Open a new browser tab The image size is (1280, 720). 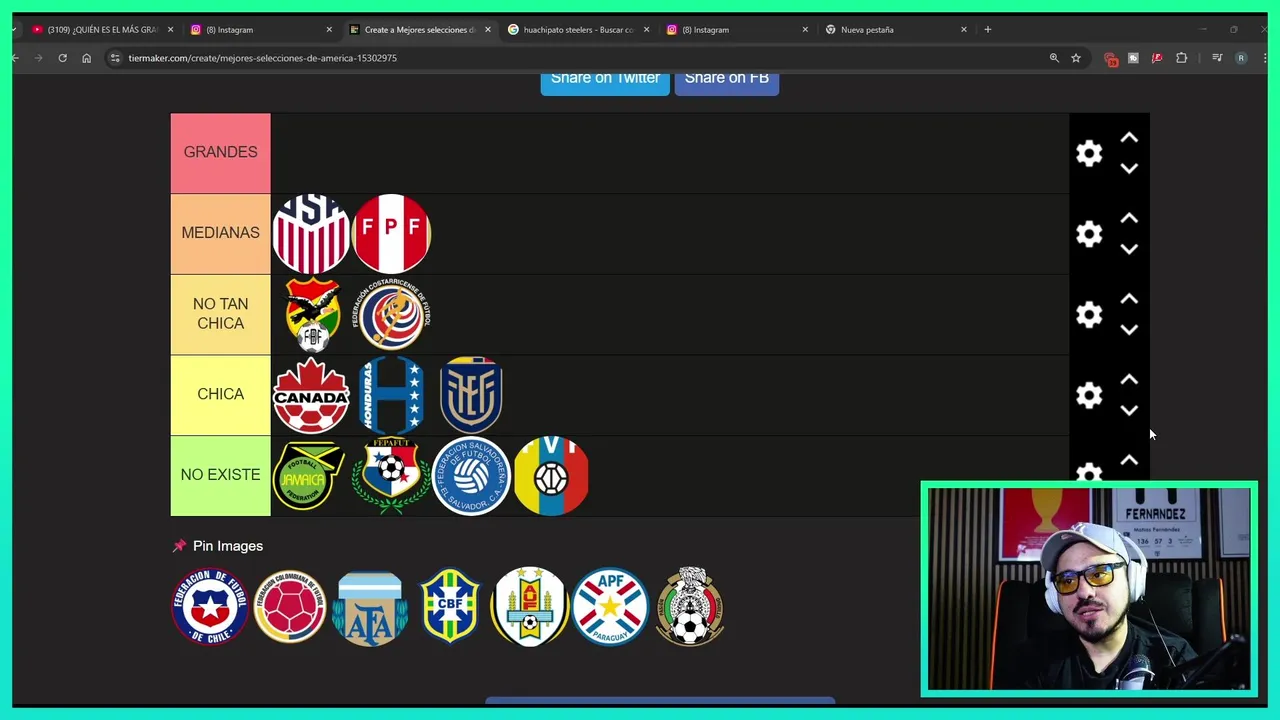(988, 30)
